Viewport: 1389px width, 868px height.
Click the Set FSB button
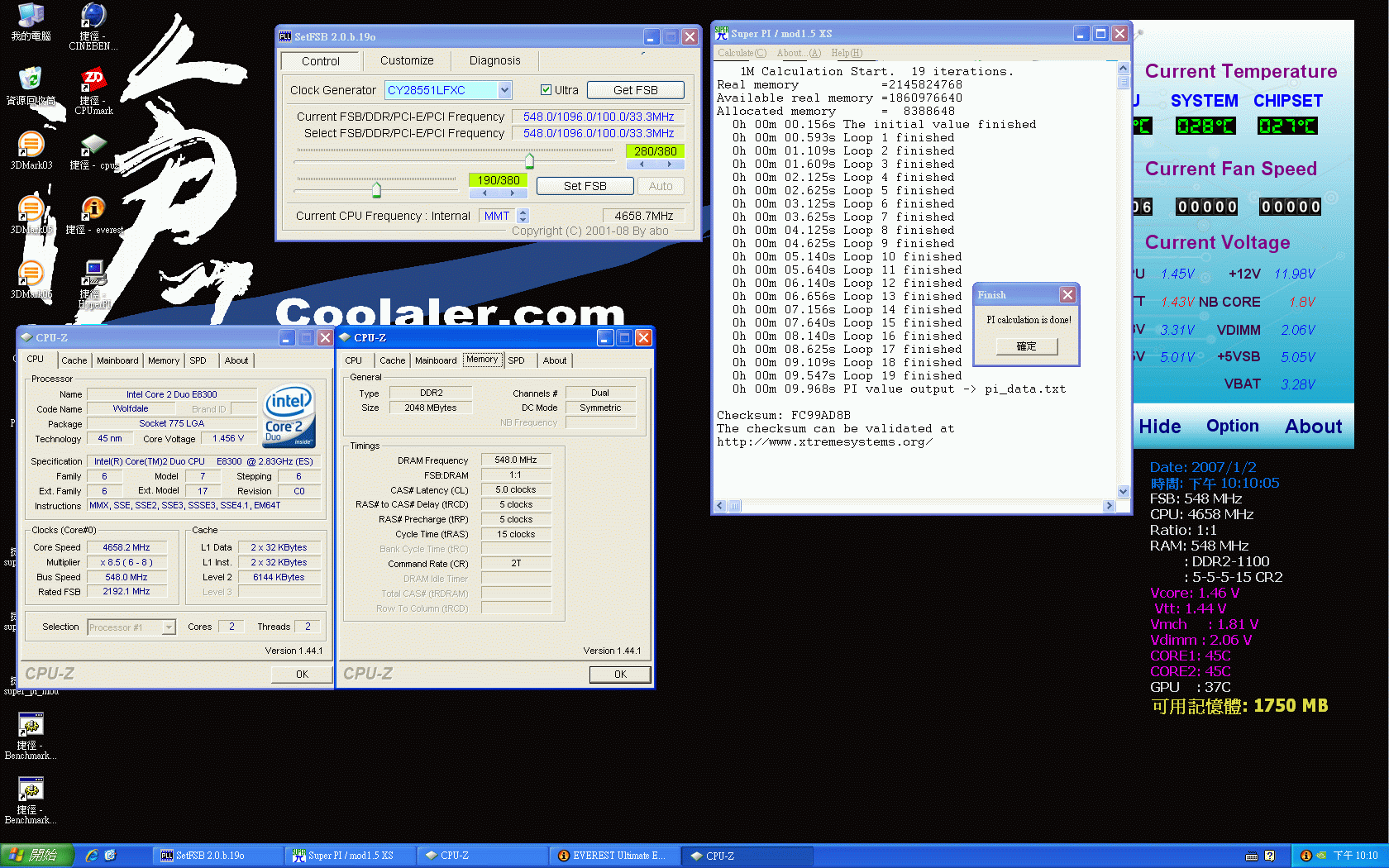(x=585, y=186)
